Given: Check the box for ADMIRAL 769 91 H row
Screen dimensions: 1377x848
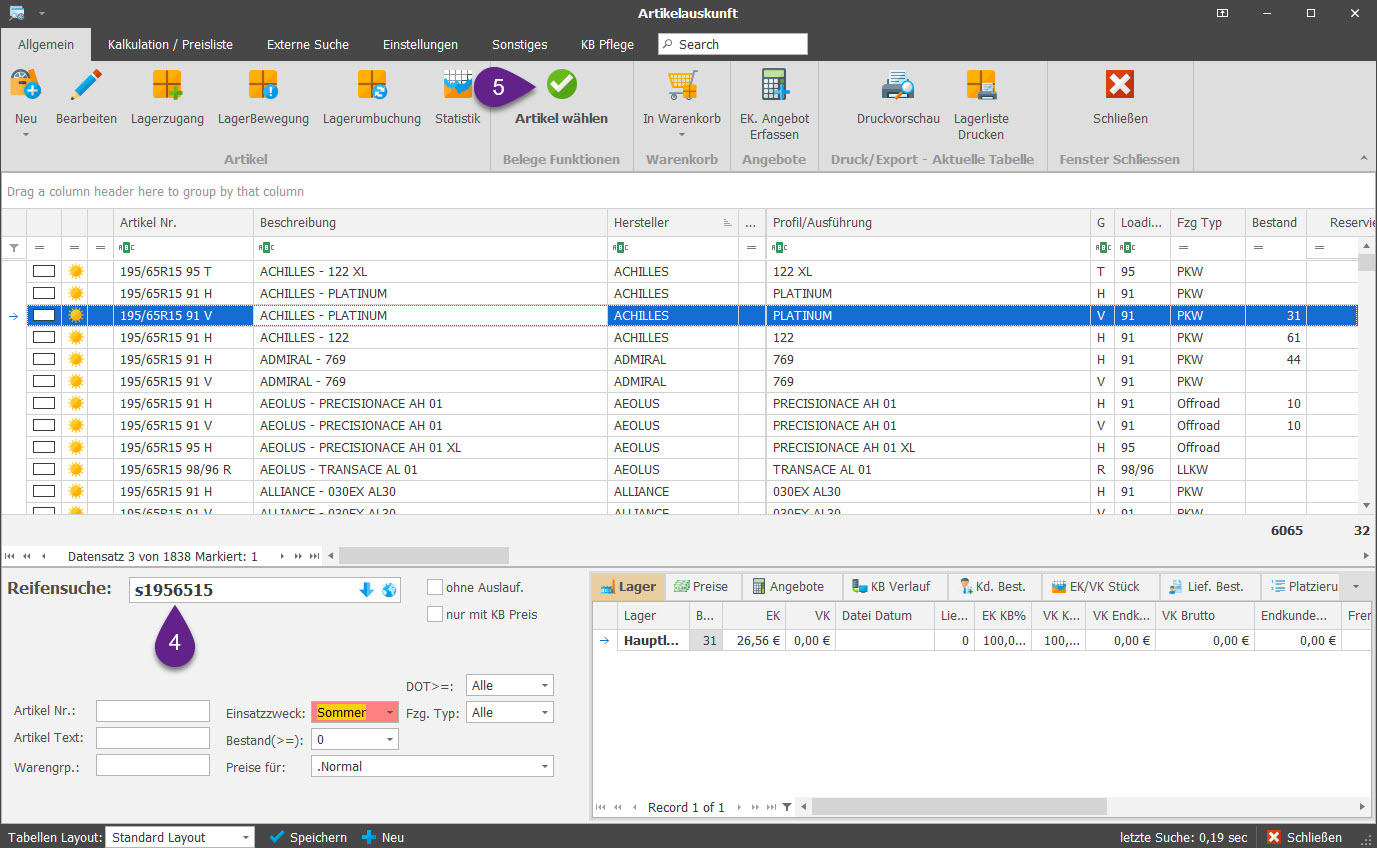Looking at the screenshot, I should [x=44, y=359].
